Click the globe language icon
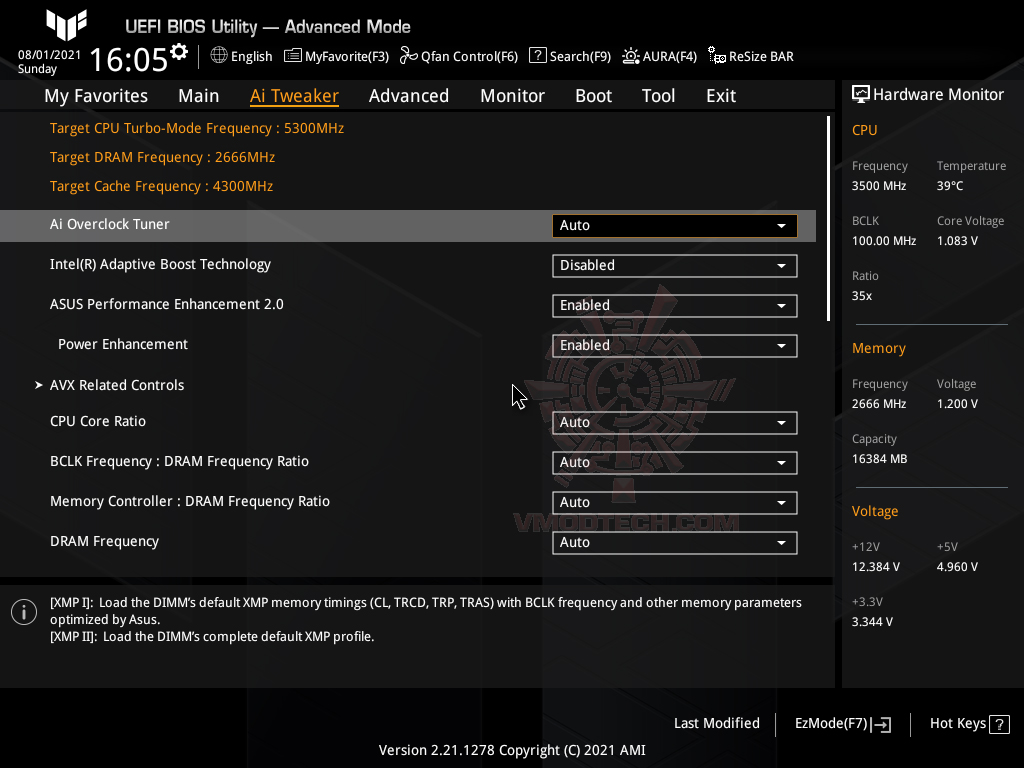Screen dimensions: 1024x768 point(219,56)
